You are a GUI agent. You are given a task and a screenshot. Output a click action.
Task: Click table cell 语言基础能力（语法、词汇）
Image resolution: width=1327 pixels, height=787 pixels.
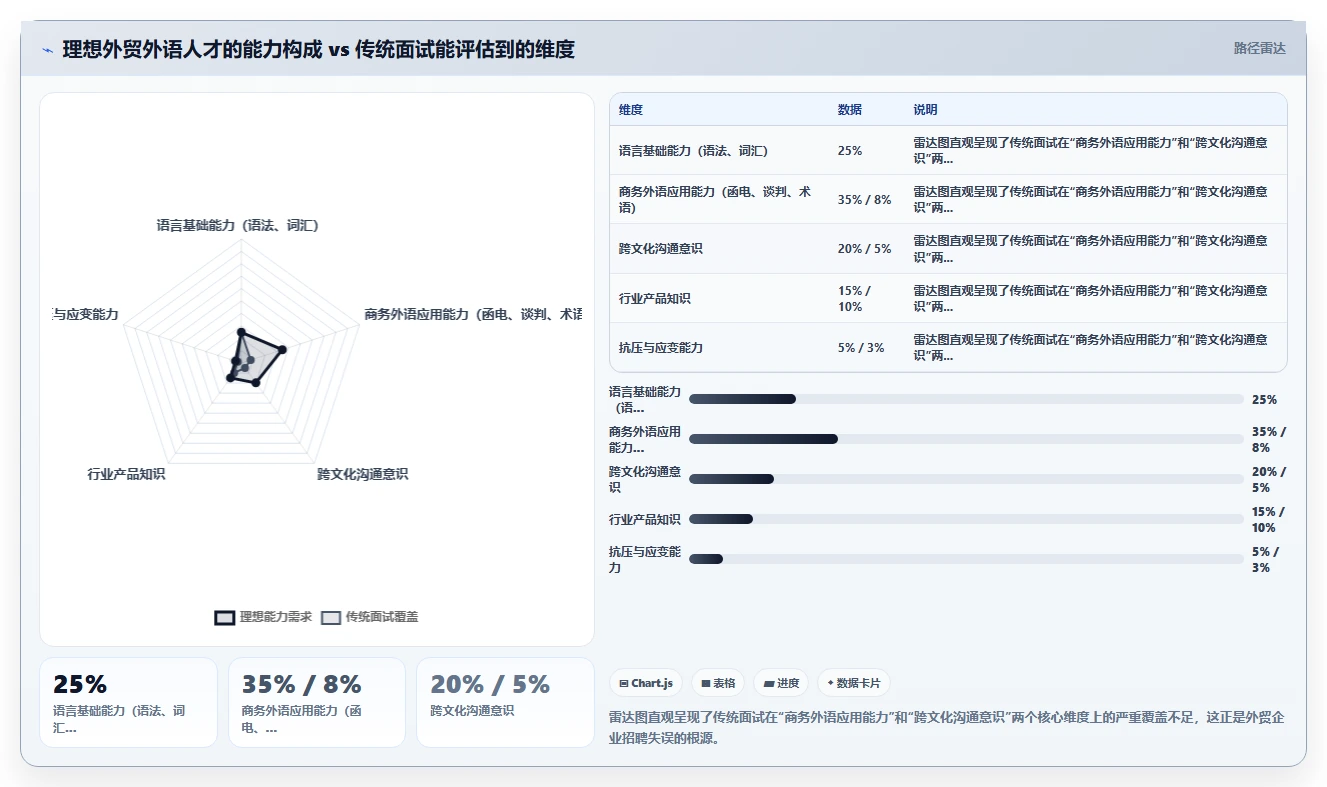point(693,151)
